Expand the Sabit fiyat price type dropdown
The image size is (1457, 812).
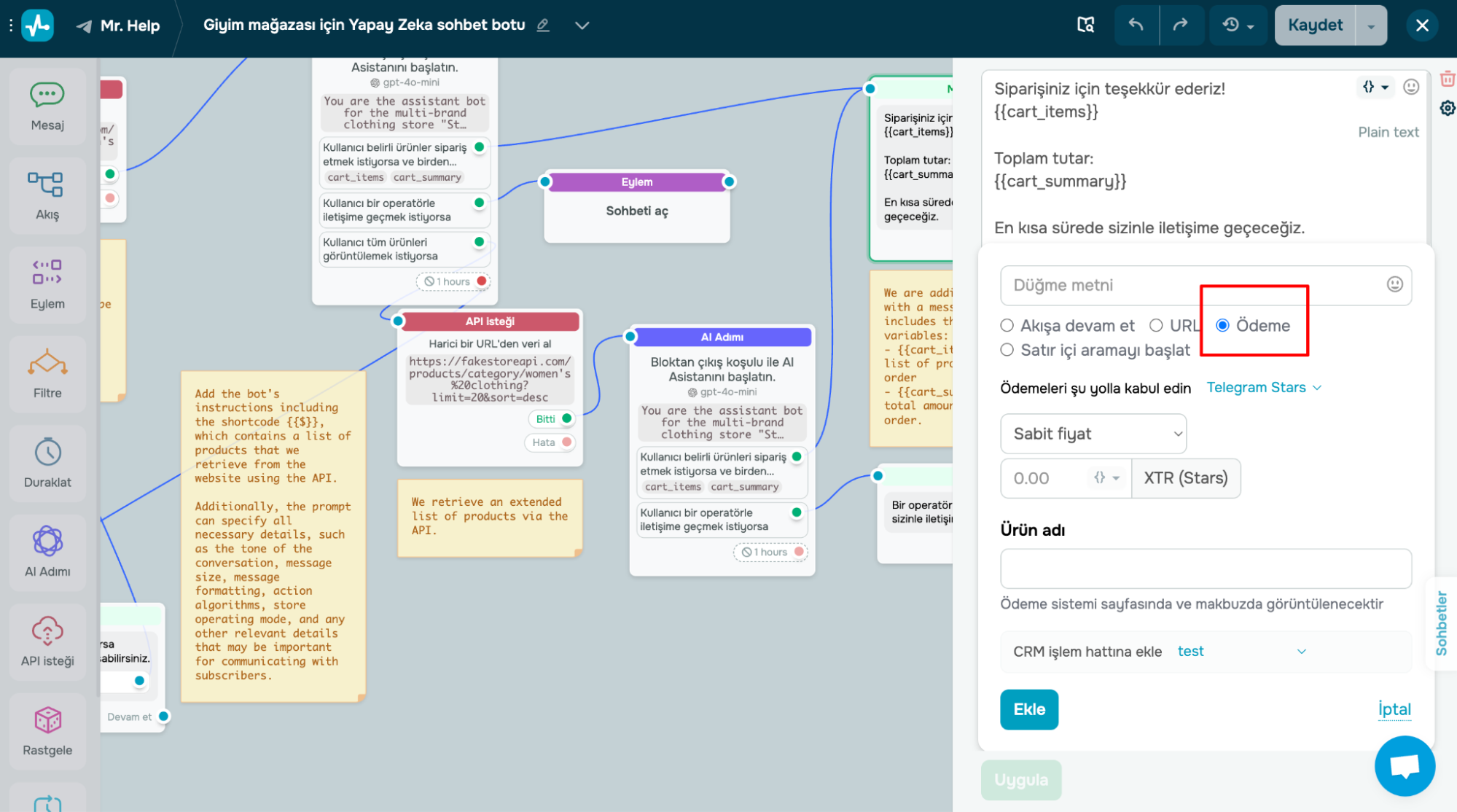(x=1093, y=434)
